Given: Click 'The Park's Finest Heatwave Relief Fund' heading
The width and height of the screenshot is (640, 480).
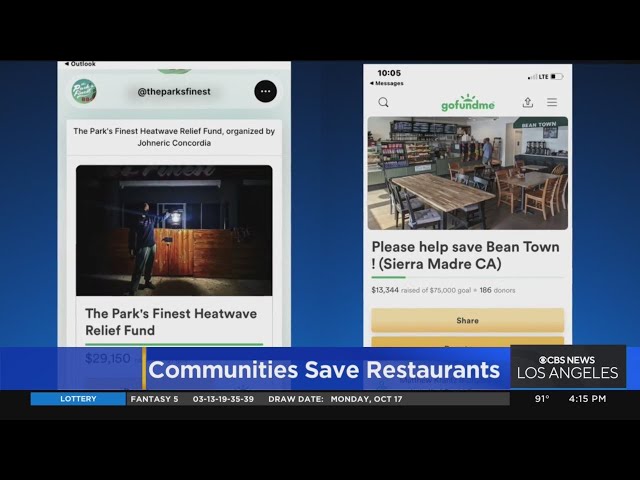Looking at the screenshot, I should point(171,322).
